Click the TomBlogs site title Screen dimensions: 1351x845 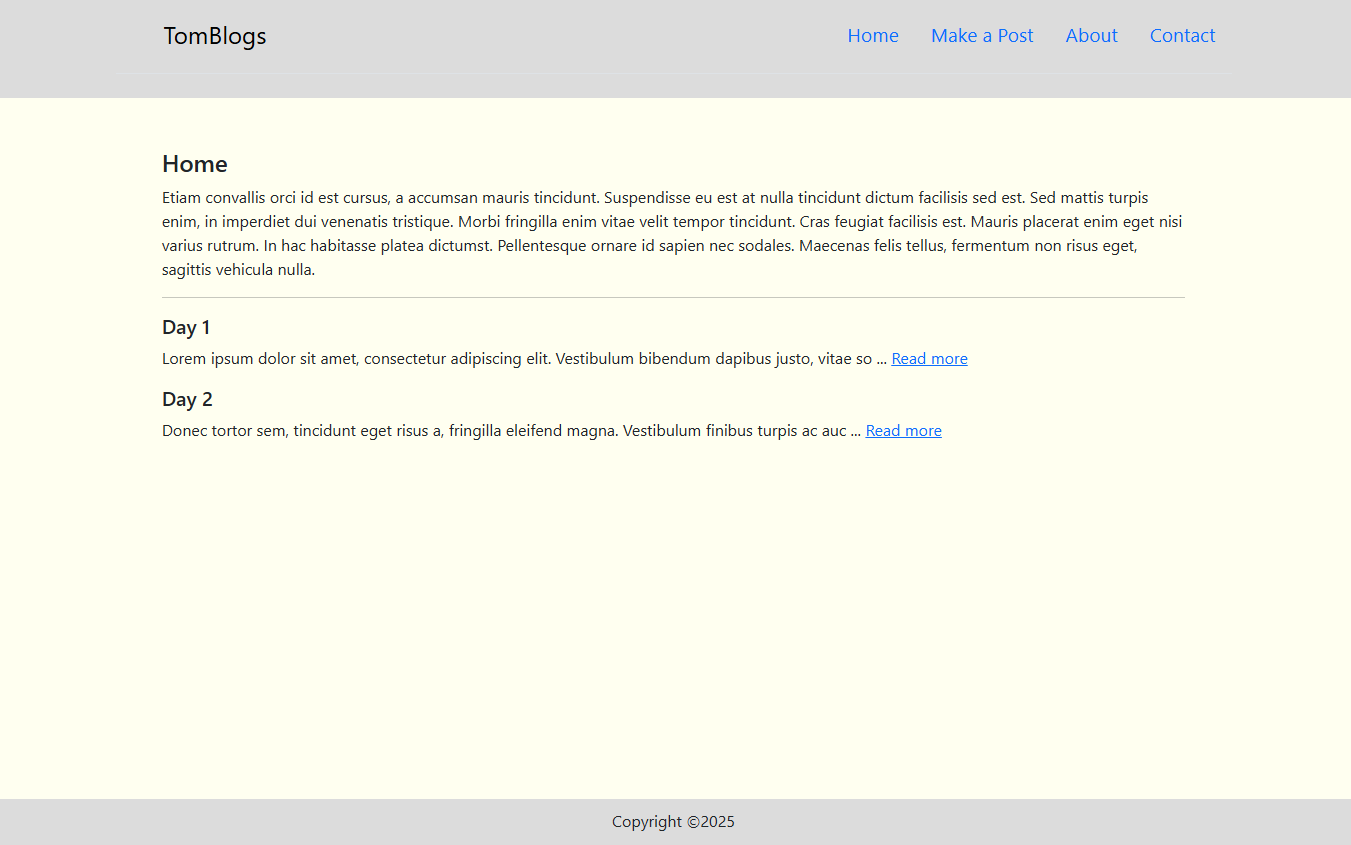pyautogui.click(x=215, y=36)
